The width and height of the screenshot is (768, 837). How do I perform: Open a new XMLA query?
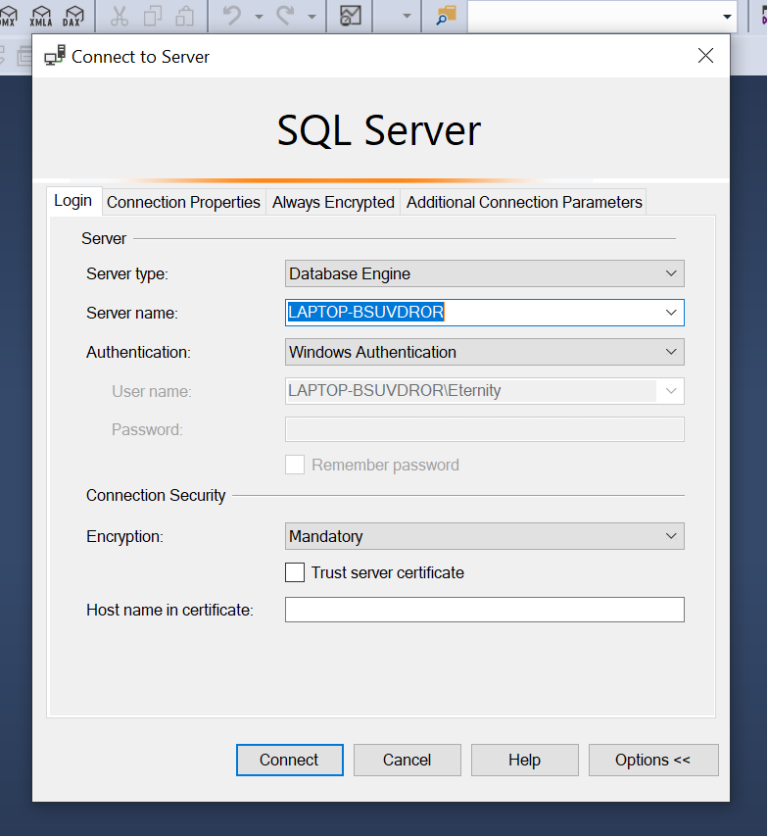[43, 15]
